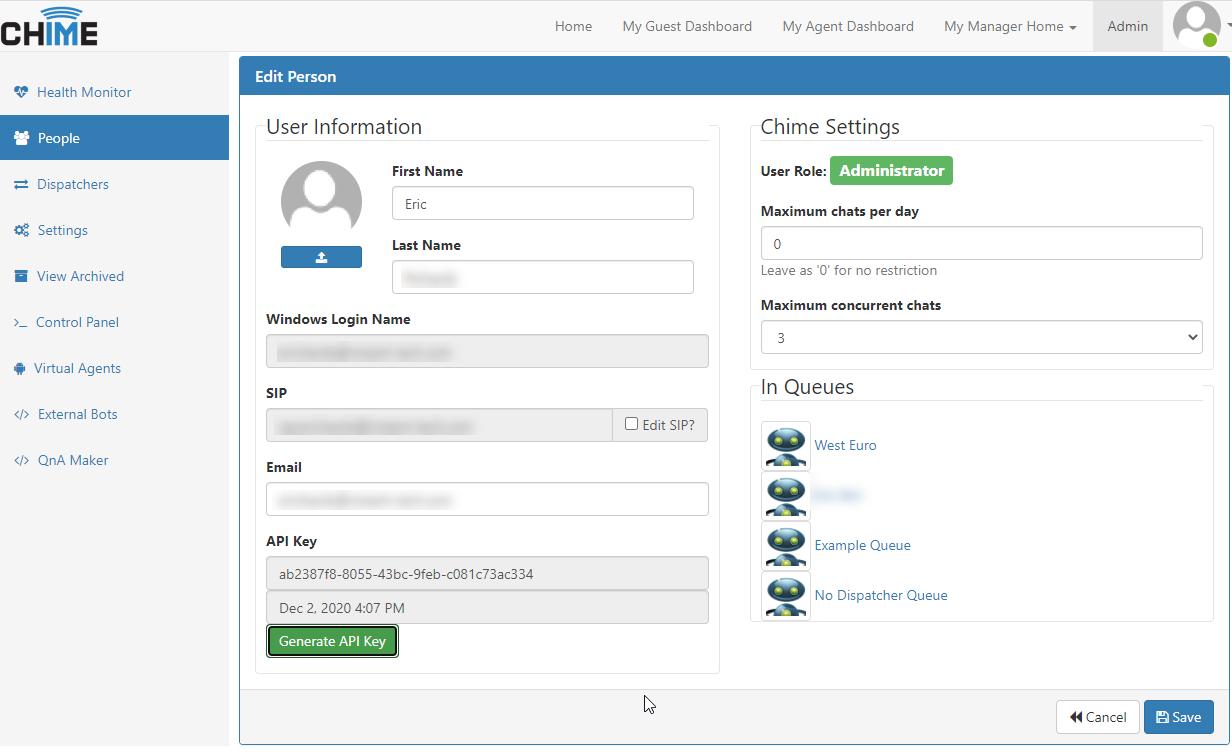Click the Email input field
The image size is (1232, 753).
click(x=487, y=499)
